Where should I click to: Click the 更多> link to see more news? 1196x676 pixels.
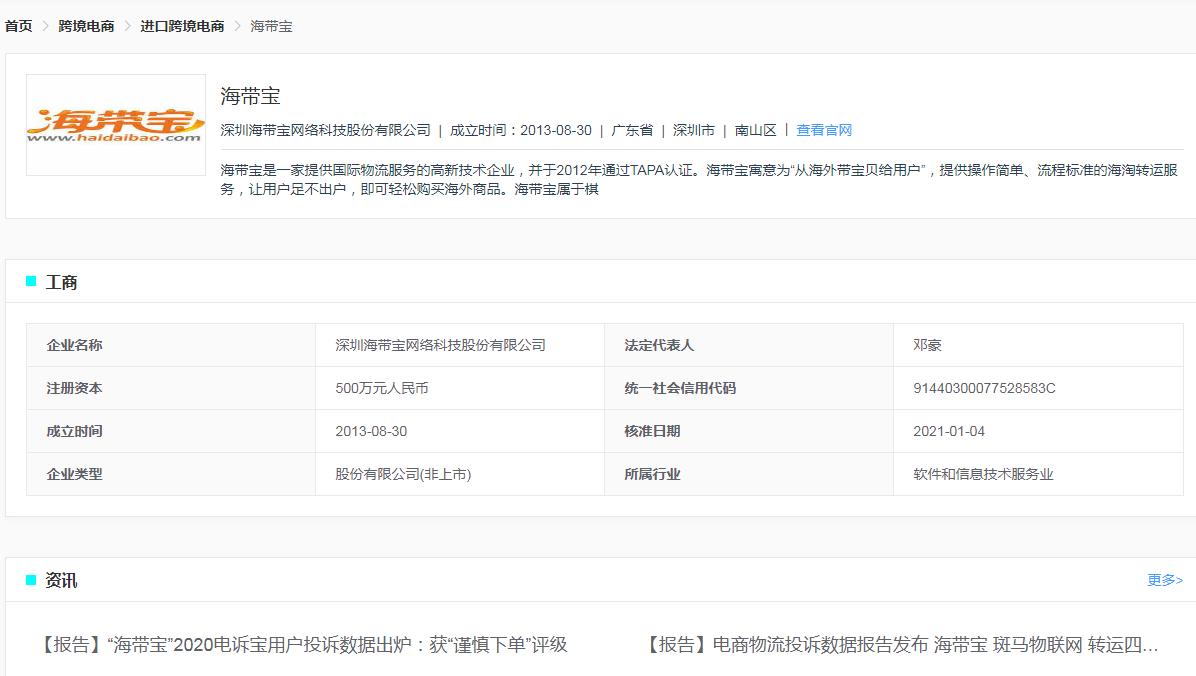click(x=1165, y=580)
